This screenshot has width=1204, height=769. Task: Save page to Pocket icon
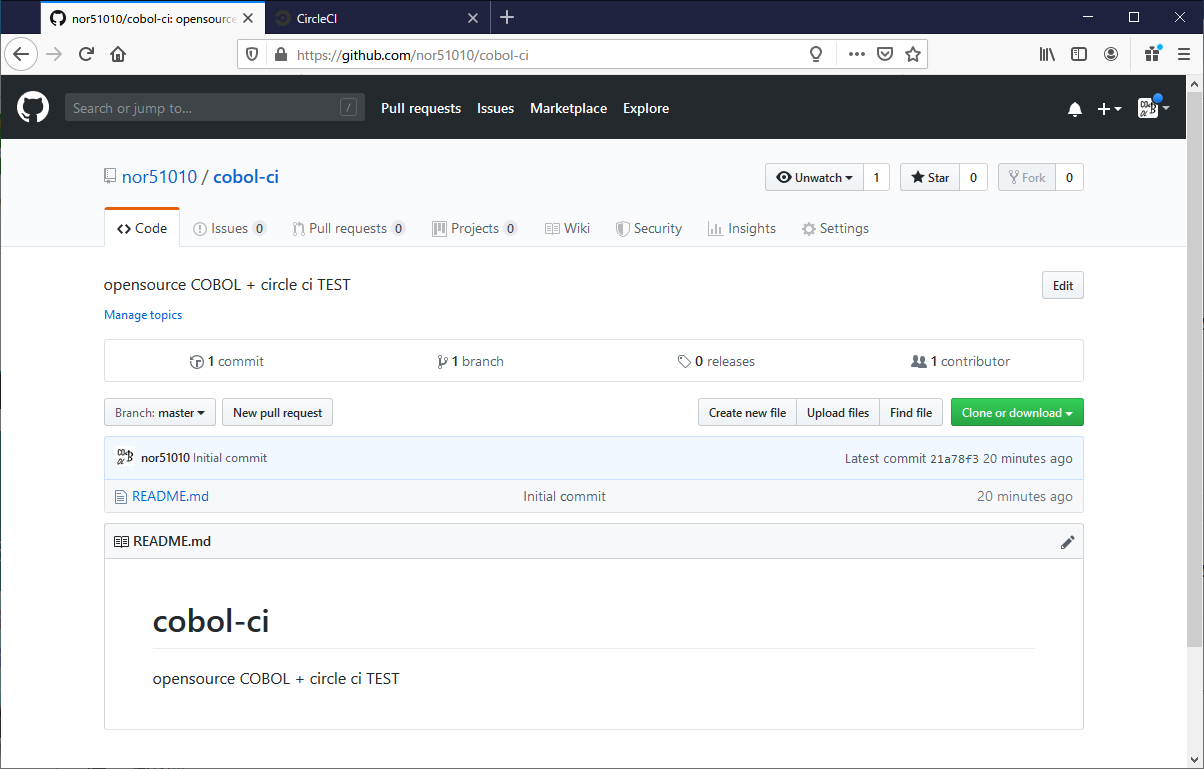click(x=885, y=54)
